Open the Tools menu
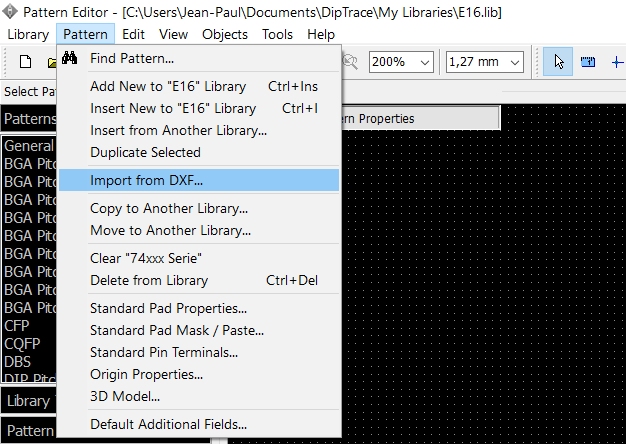 pyautogui.click(x=277, y=34)
